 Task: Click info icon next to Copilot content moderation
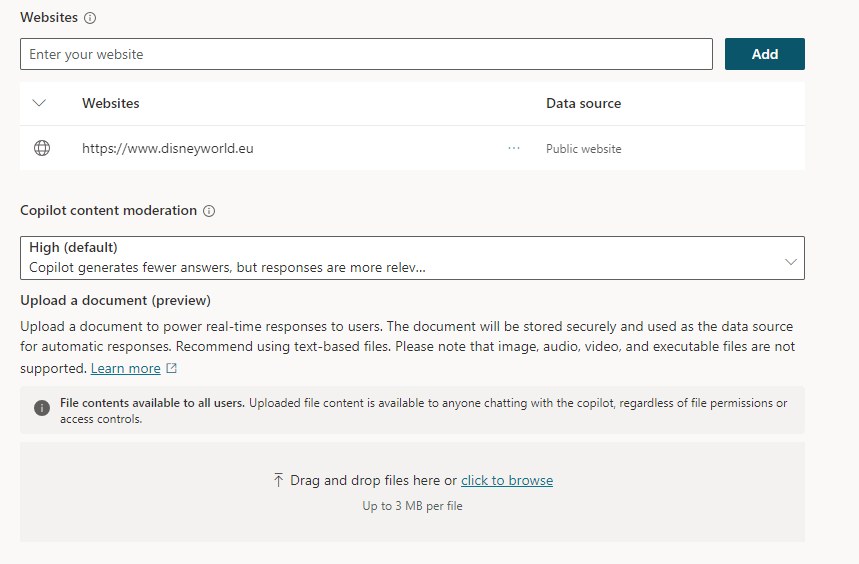(x=209, y=211)
